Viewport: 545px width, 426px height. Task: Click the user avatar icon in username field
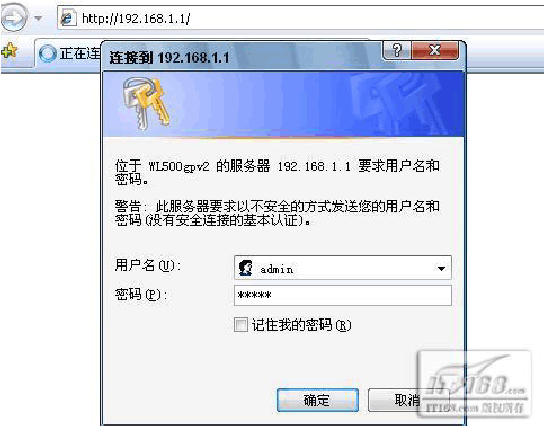[245, 268]
